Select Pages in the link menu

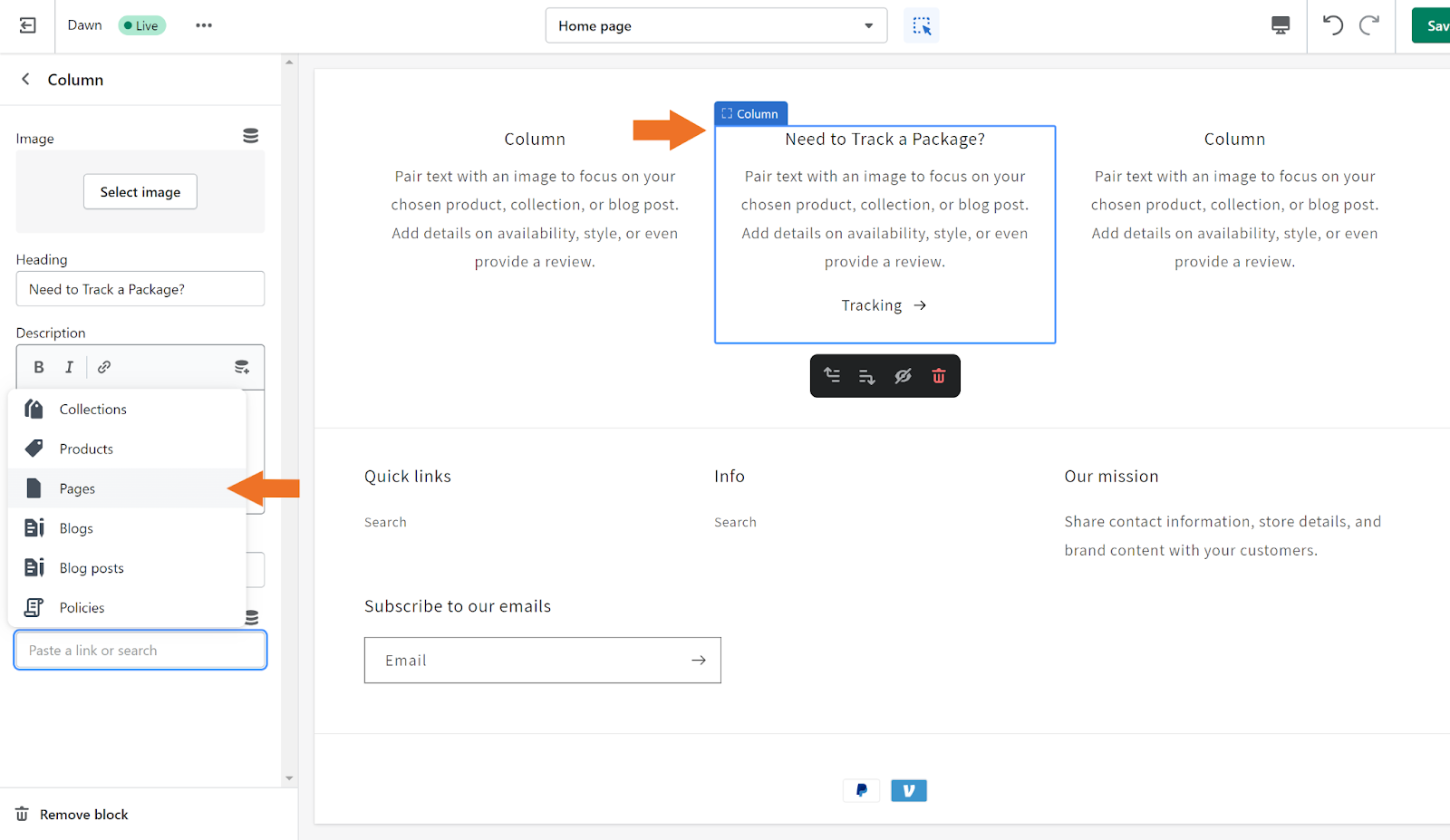coord(127,488)
